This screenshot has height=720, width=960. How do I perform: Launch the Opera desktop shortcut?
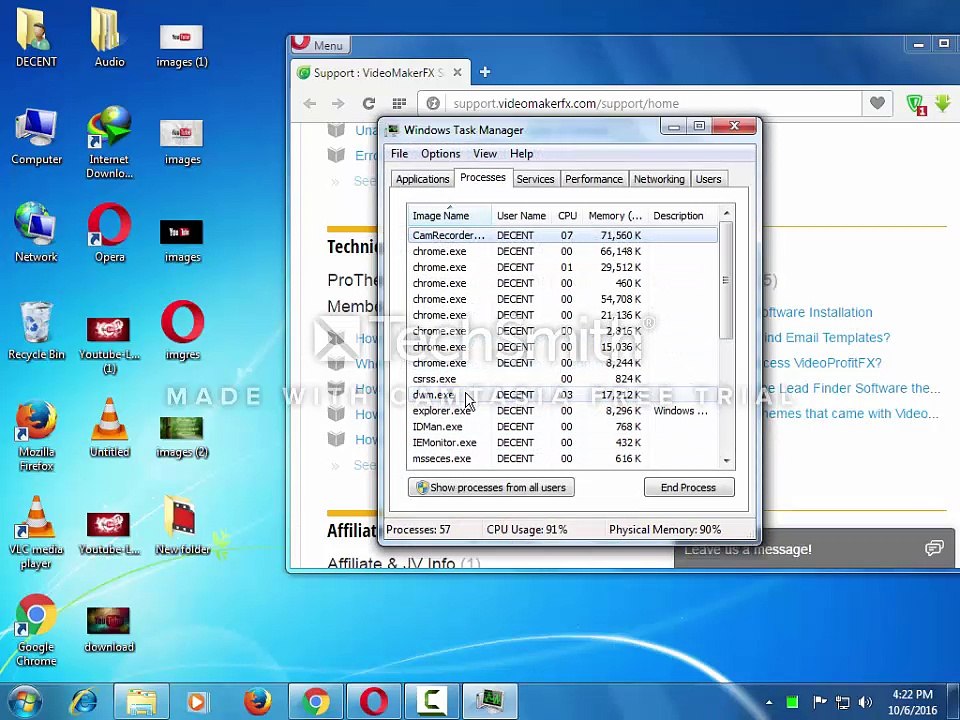point(109,233)
